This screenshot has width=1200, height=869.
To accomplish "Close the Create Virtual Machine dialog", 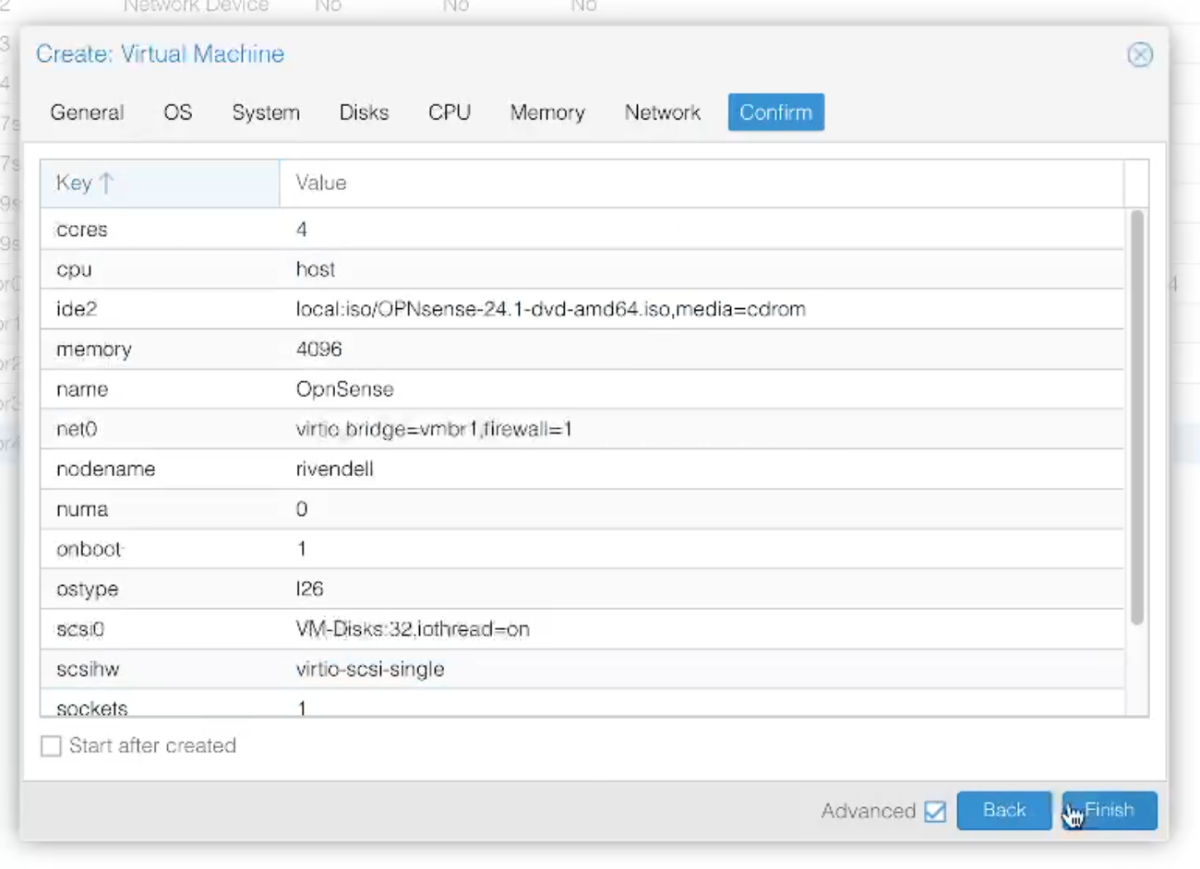I will click(1139, 55).
